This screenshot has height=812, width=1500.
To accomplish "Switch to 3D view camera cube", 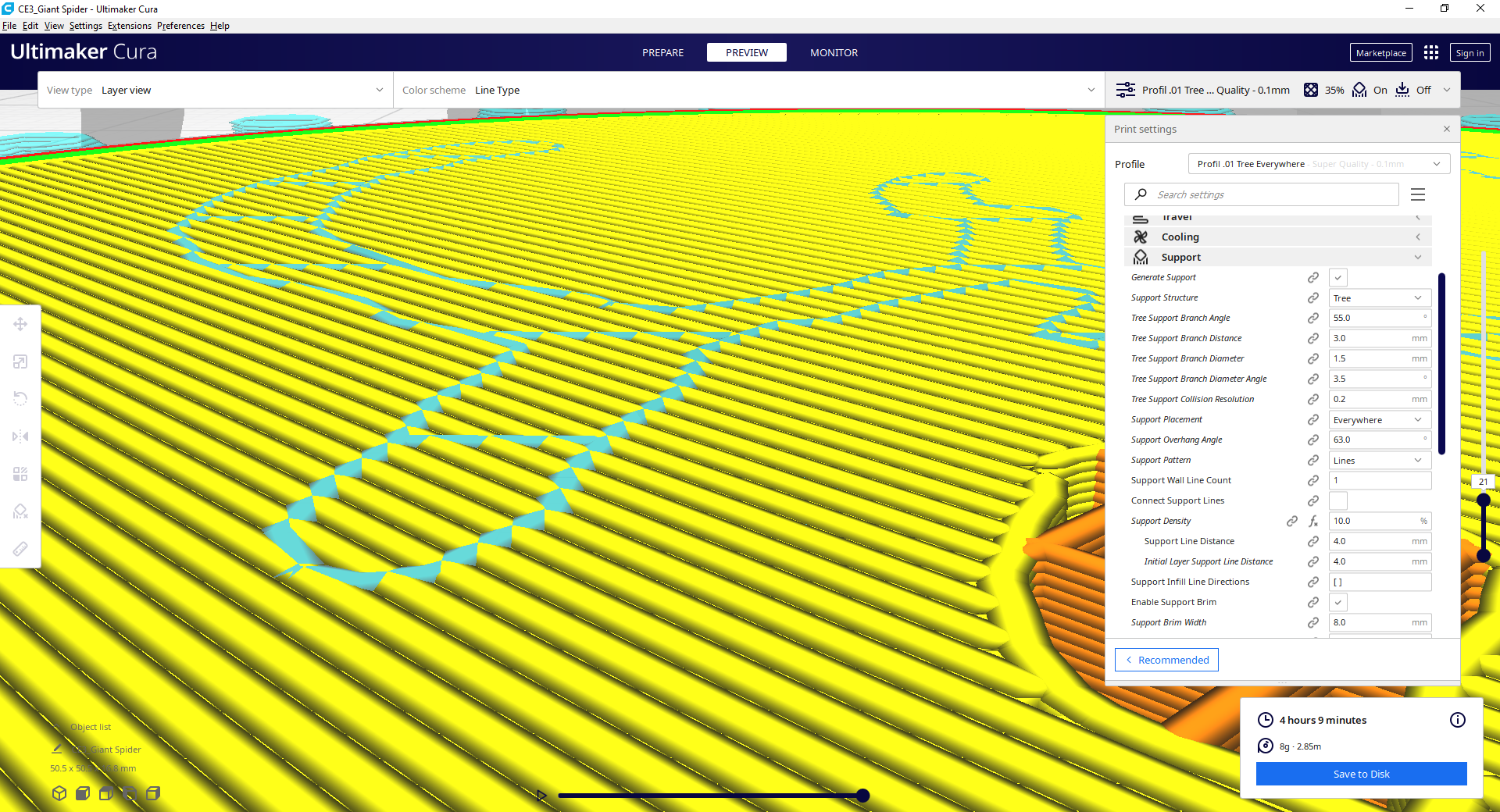I will [x=59, y=793].
